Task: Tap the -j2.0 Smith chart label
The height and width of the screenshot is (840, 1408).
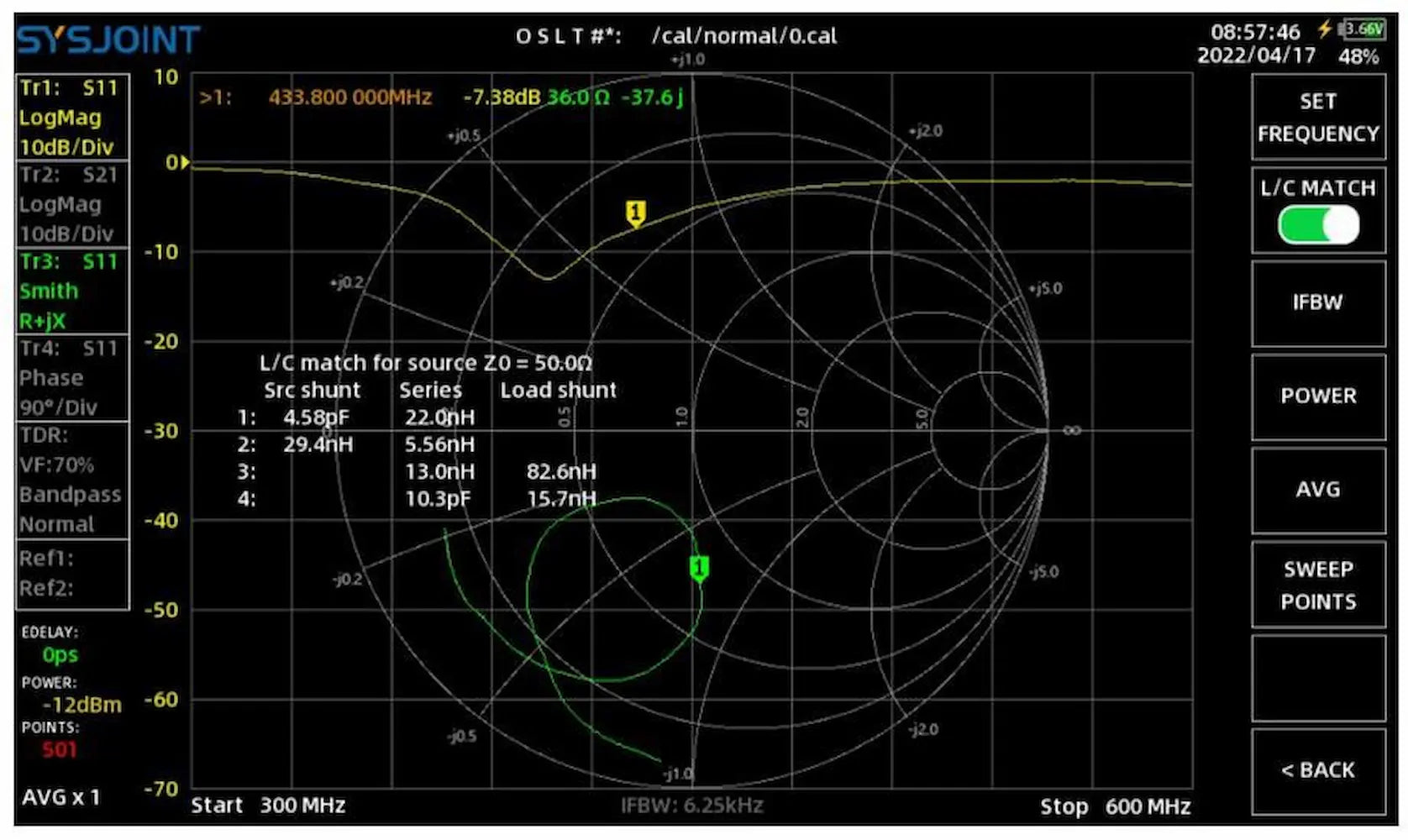Action: [x=922, y=729]
